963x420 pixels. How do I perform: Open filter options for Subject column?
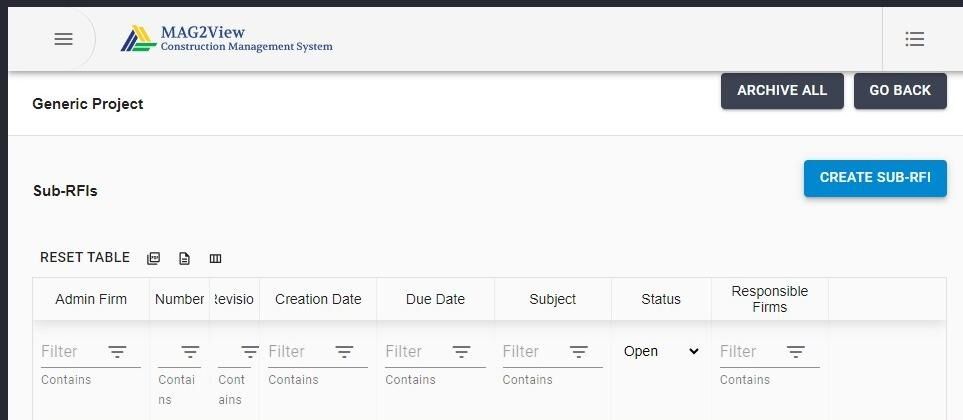pyautogui.click(x=579, y=351)
